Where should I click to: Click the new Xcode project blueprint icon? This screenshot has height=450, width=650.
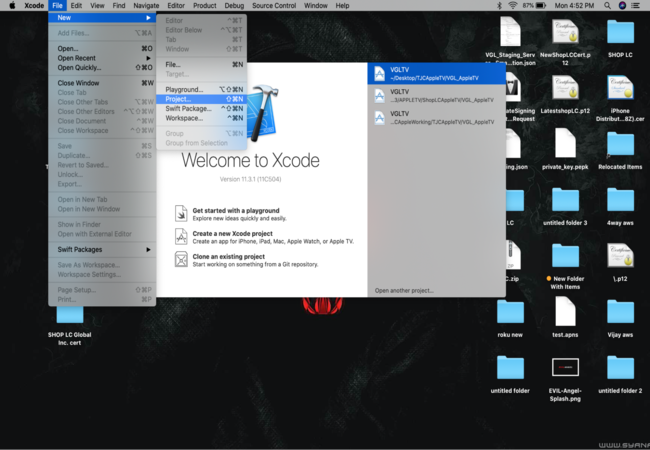pyautogui.click(x=181, y=237)
